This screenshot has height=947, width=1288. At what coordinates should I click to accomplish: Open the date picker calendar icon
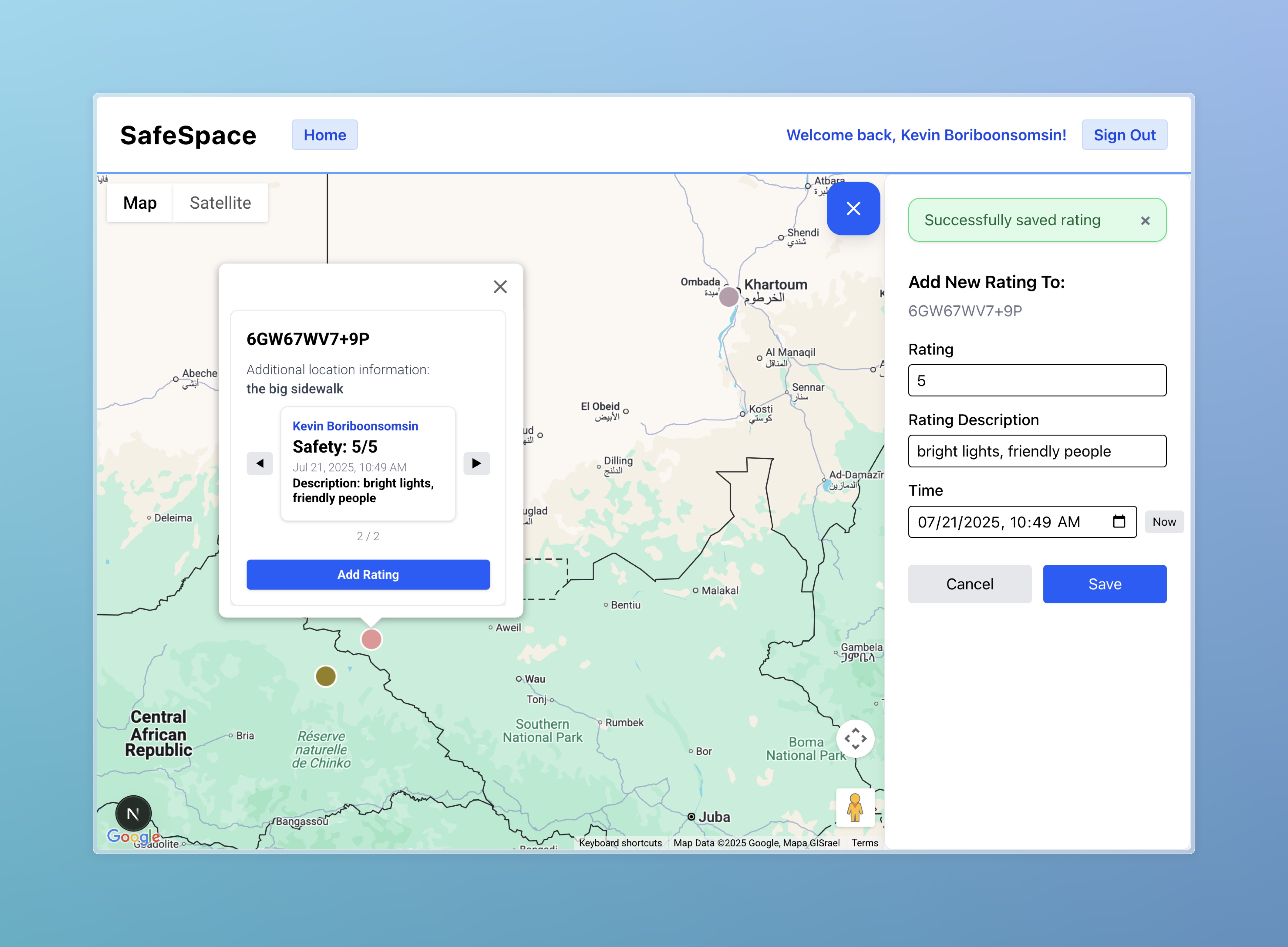[x=1118, y=522]
